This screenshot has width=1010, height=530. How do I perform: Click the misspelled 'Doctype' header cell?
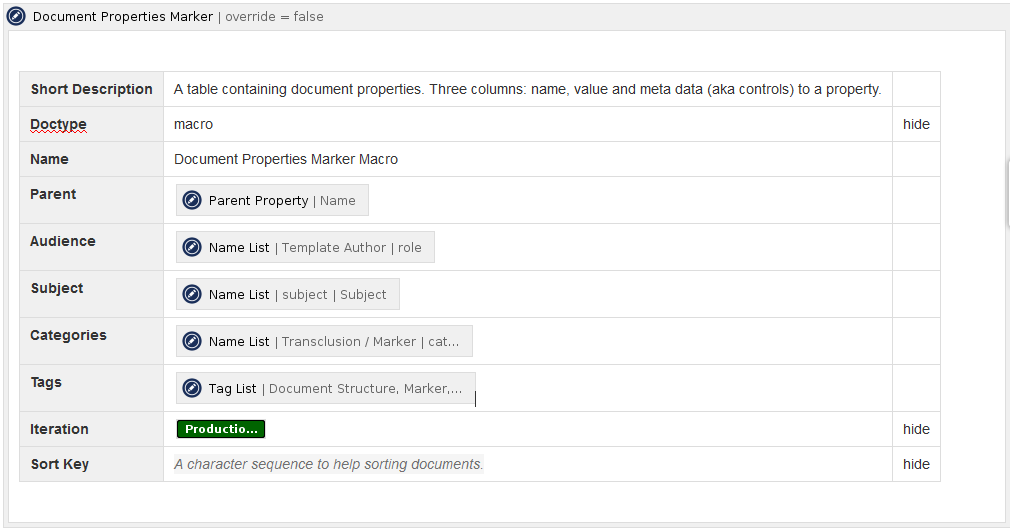pos(59,124)
